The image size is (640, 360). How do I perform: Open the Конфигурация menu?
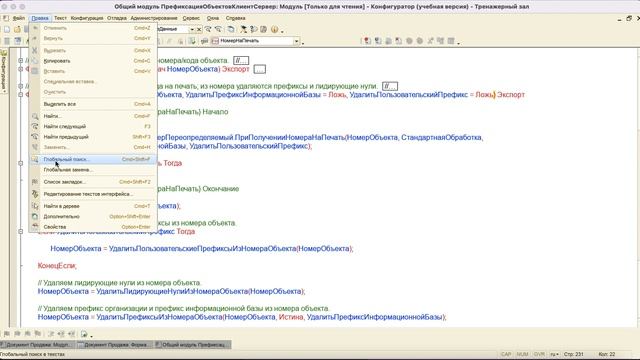(x=87, y=18)
